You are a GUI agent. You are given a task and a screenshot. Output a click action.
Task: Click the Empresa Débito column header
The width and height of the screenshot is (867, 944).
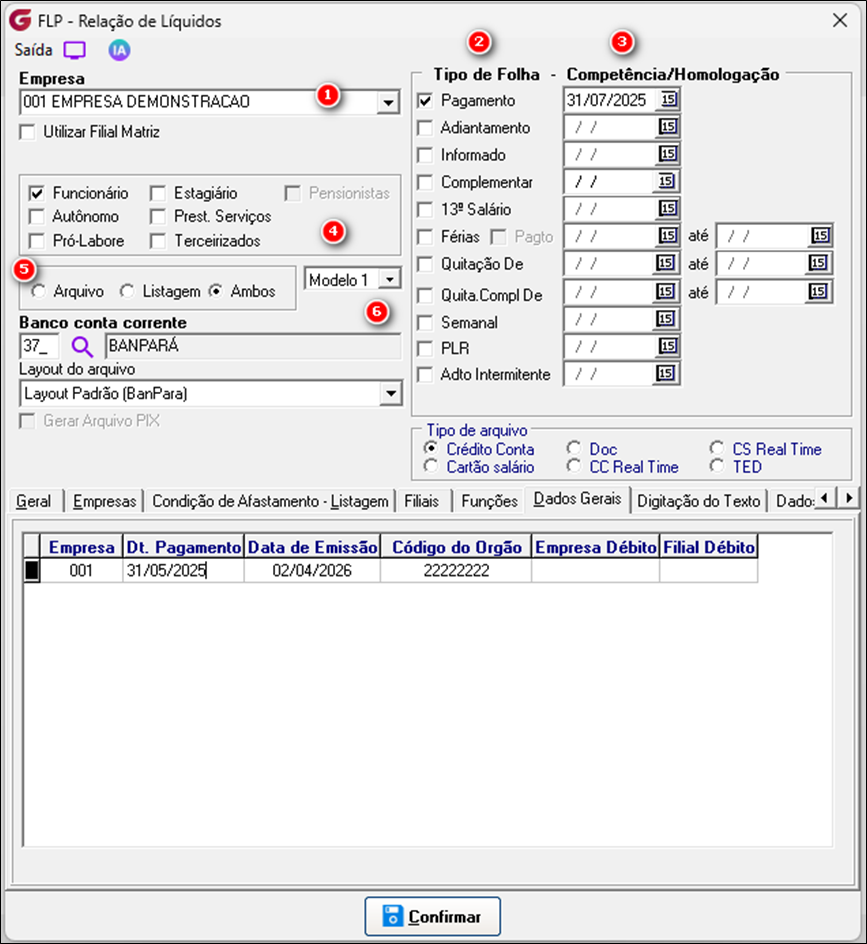coord(595,547)
